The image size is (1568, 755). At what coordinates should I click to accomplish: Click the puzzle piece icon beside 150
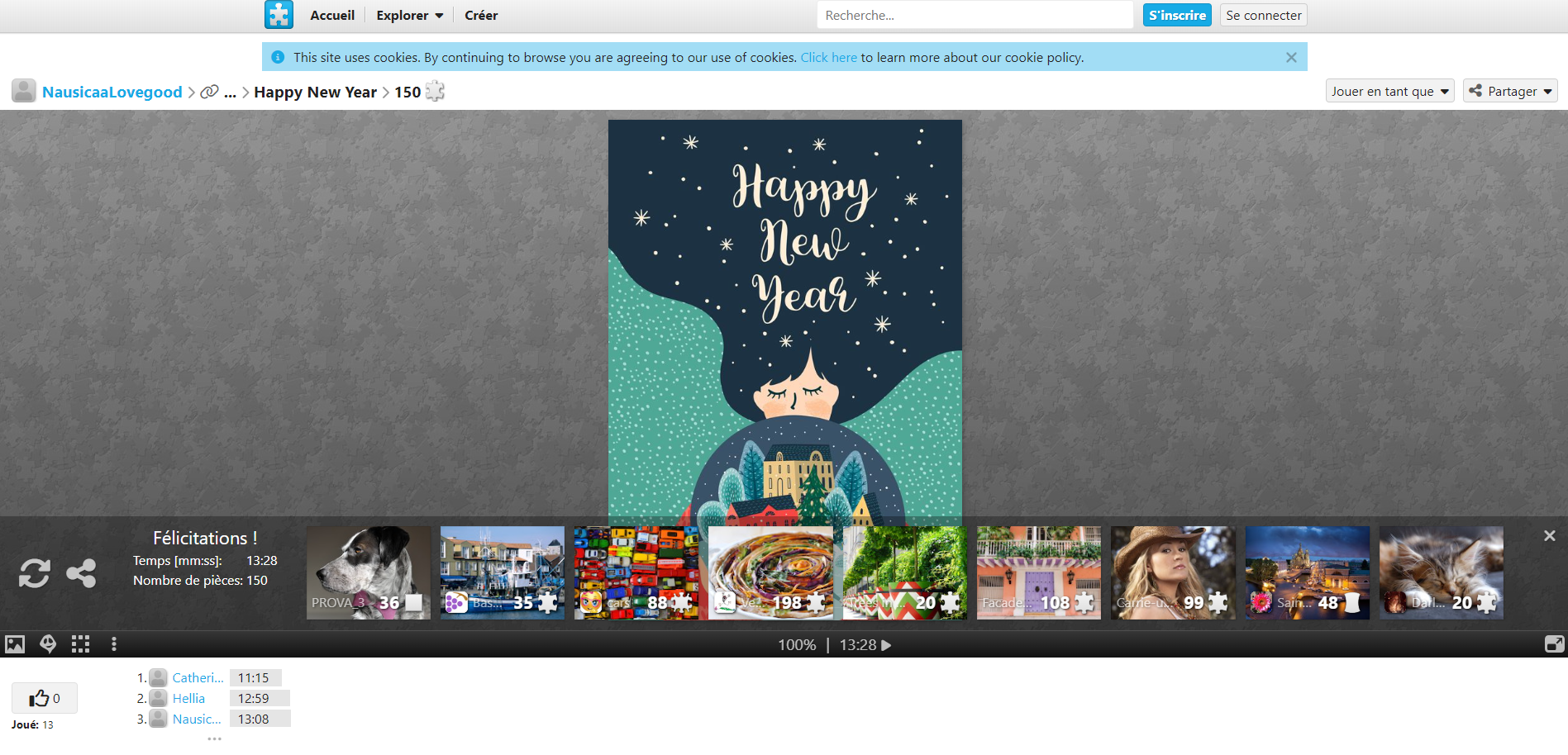click(x=435, y=91)
